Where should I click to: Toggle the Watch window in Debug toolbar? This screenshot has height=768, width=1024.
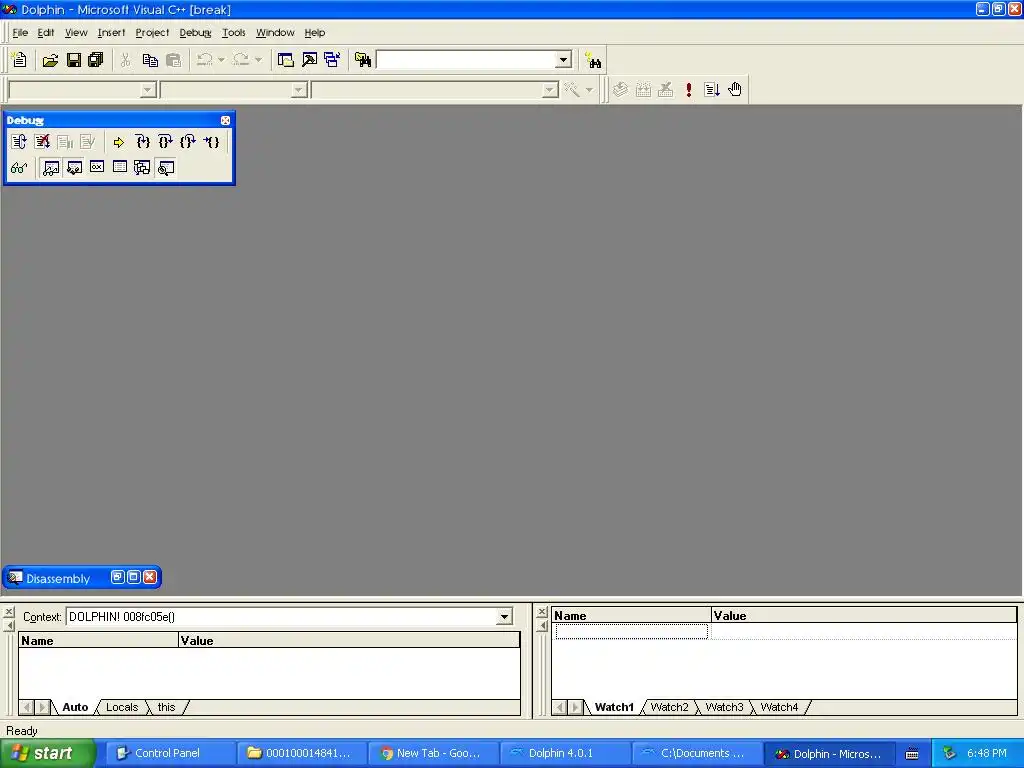click(51, 168)
